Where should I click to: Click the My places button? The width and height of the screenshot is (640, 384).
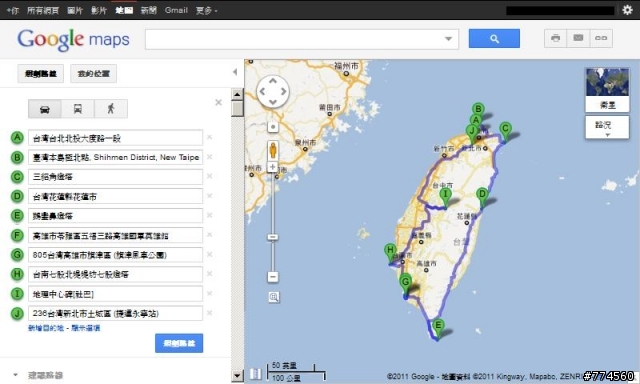pos(93,74)
